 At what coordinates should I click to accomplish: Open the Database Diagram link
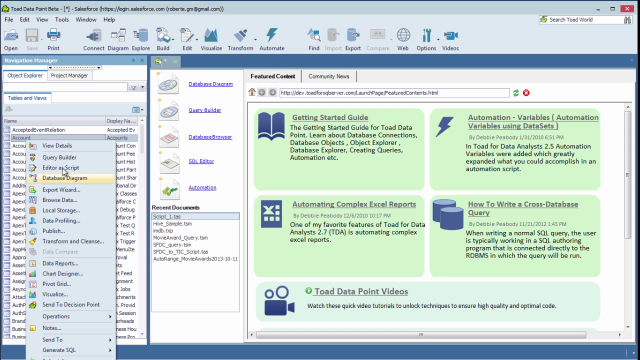tap(211, 84)
